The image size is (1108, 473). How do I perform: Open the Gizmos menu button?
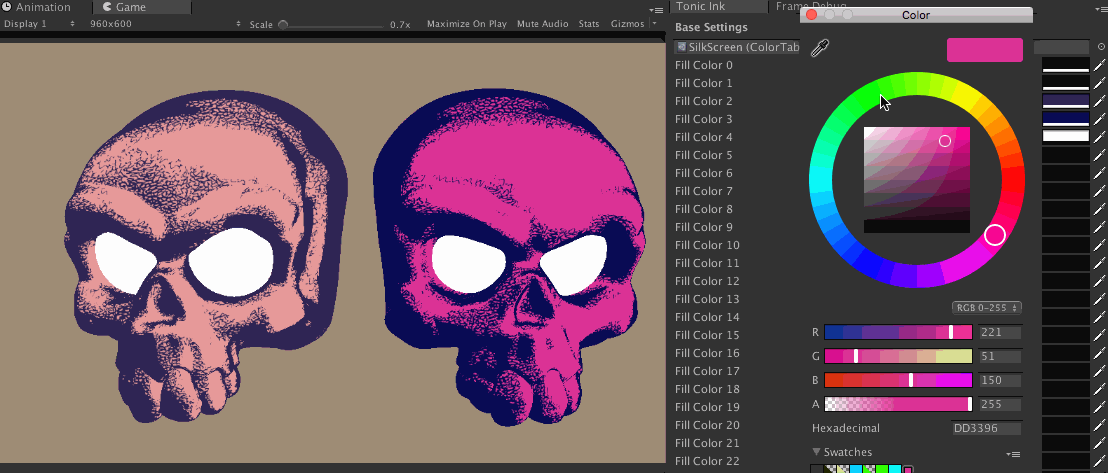(626, 24)
